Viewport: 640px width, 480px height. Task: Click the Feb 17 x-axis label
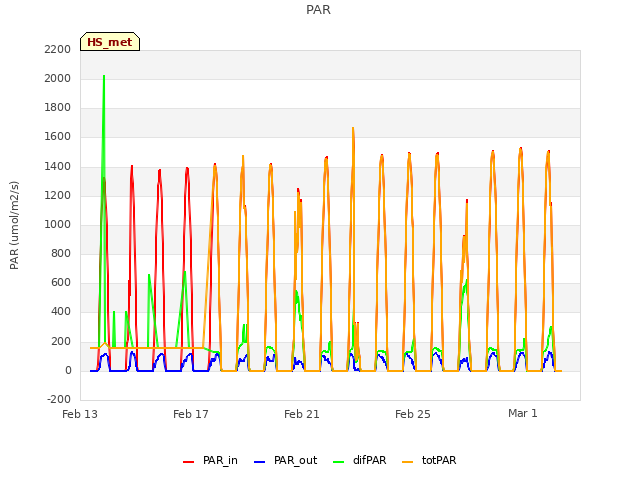191,414
